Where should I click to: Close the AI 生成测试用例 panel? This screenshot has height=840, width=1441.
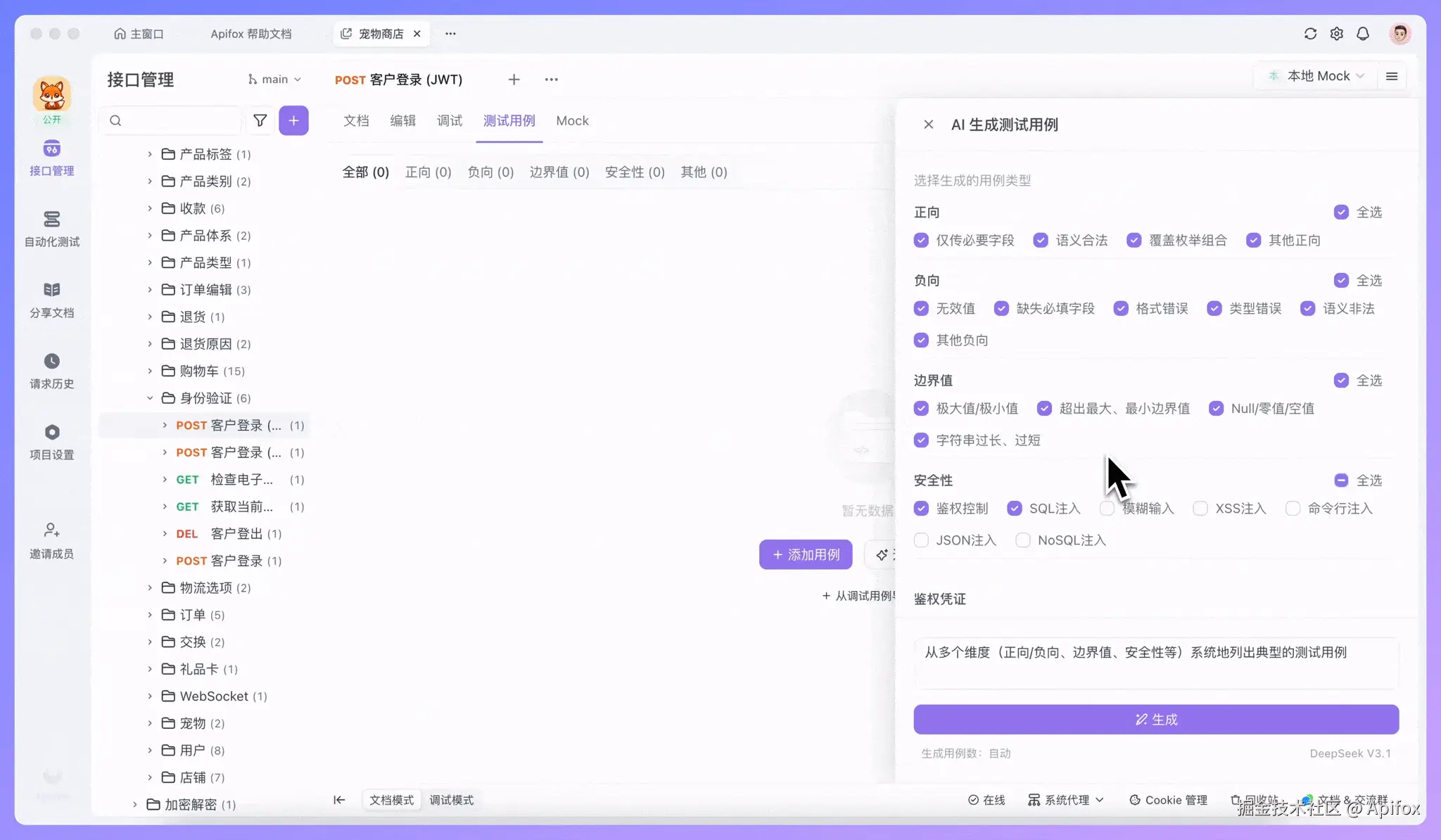[929, 125]
